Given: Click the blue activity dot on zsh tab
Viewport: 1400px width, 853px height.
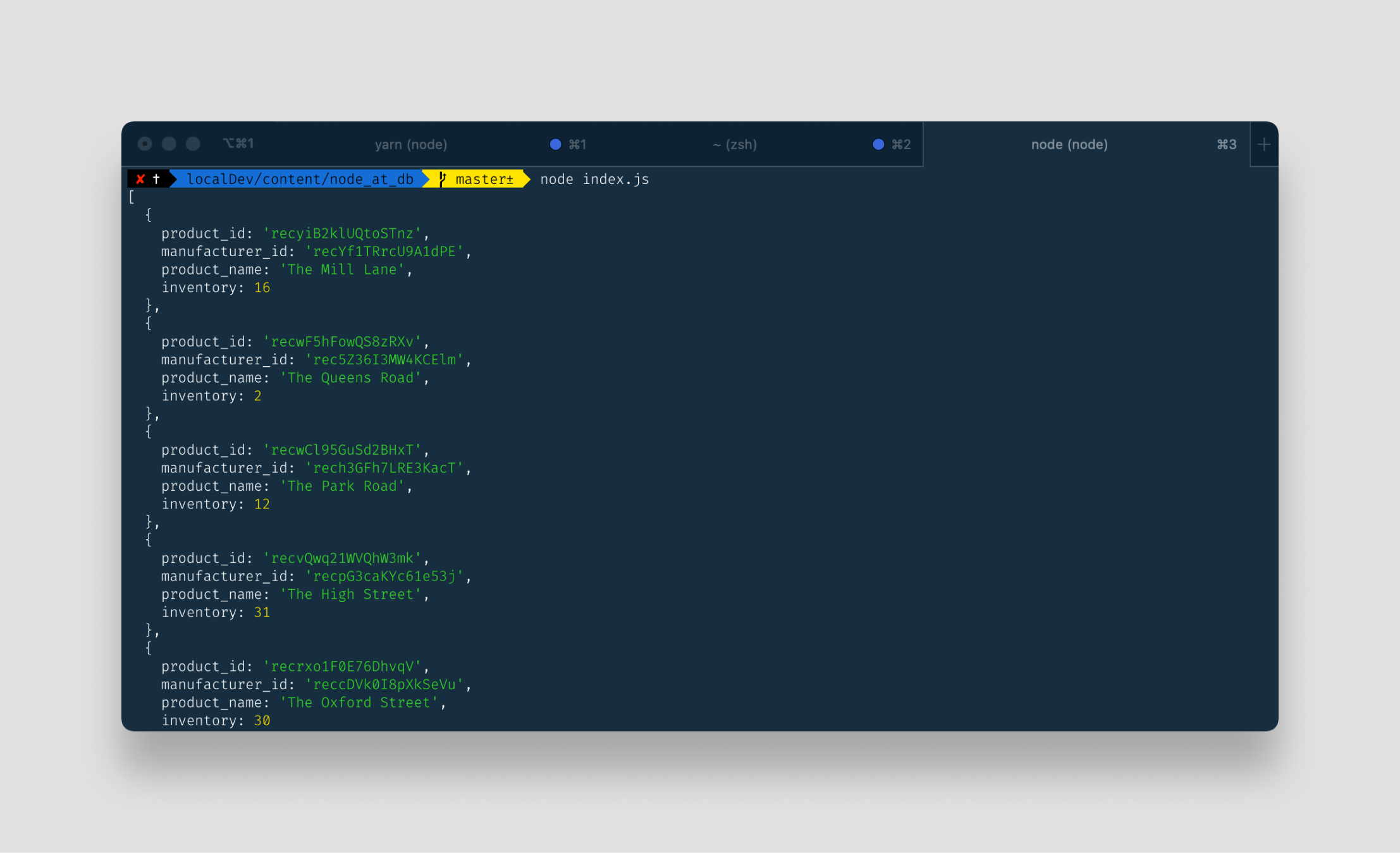Looking at the screenshot, I should pyautogui.click(x=878, y=144).
